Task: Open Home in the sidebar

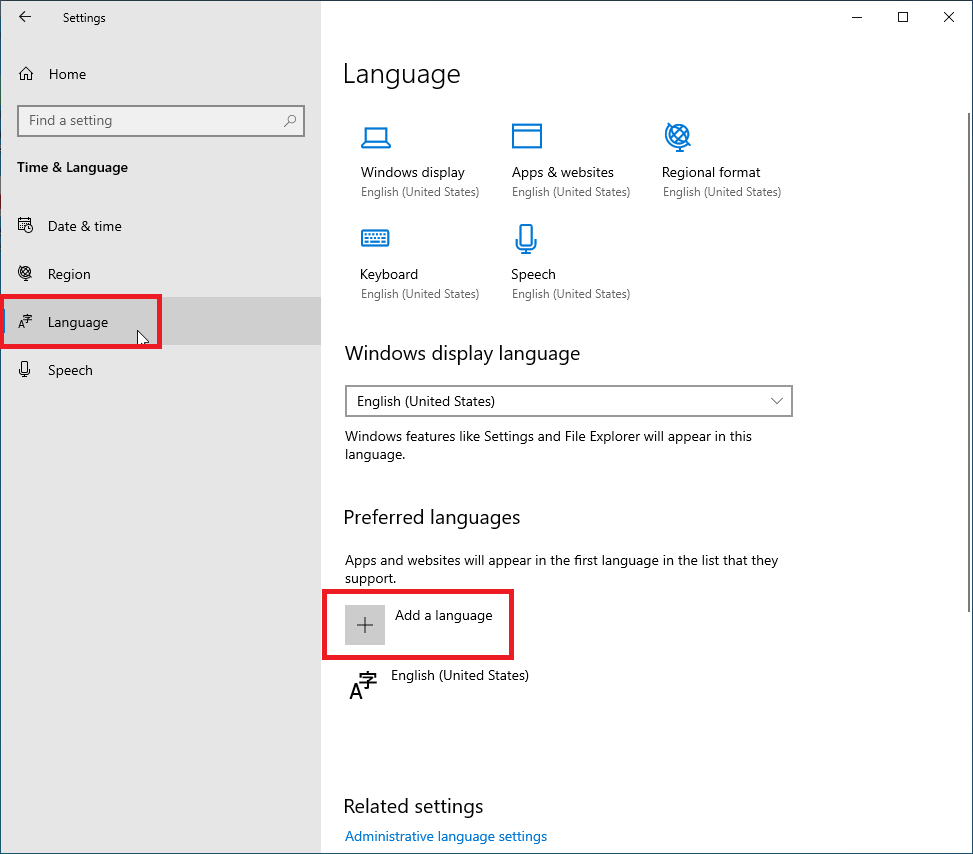Action: [x=161, y=74]
